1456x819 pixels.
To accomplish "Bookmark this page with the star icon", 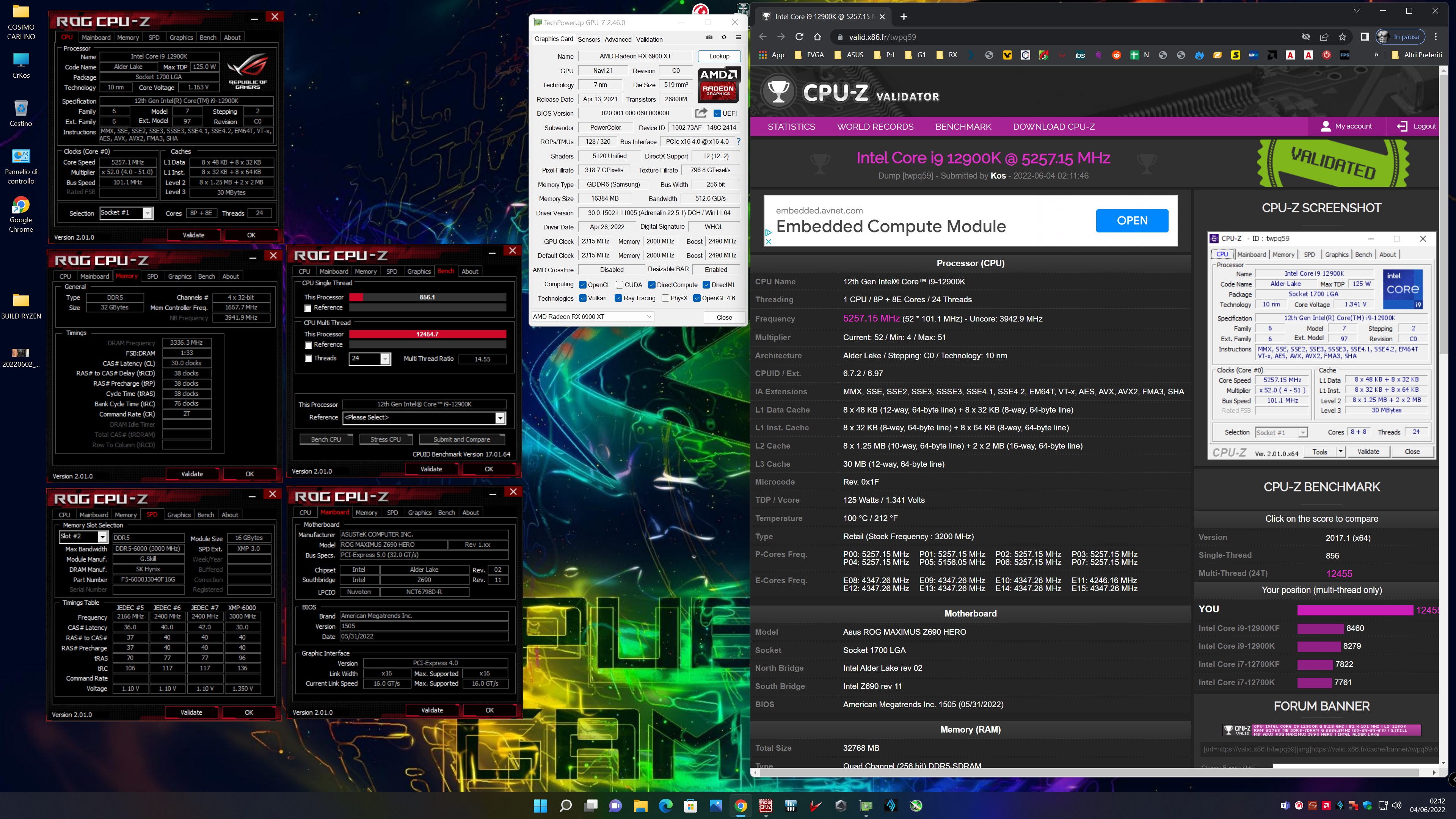I will 1342,37.
